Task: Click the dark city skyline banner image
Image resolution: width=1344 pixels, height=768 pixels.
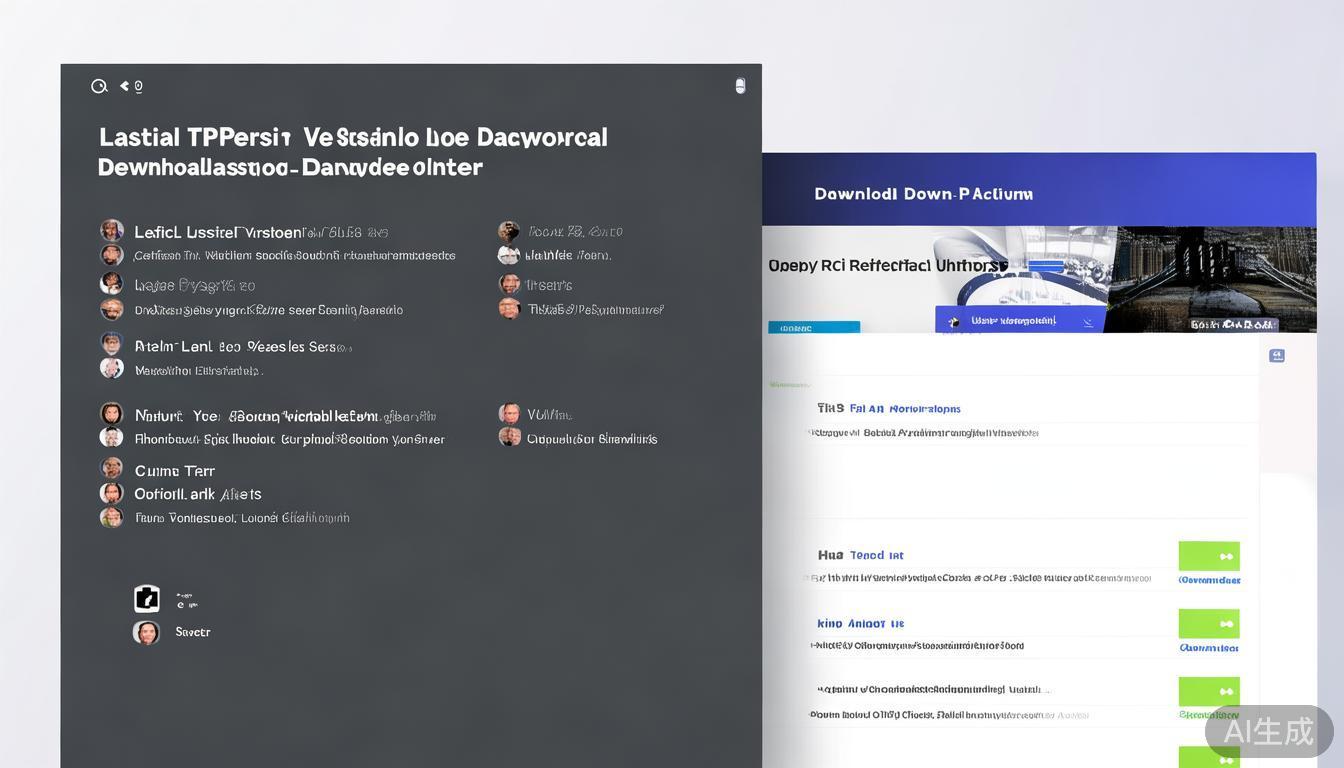Action: 1215,278
